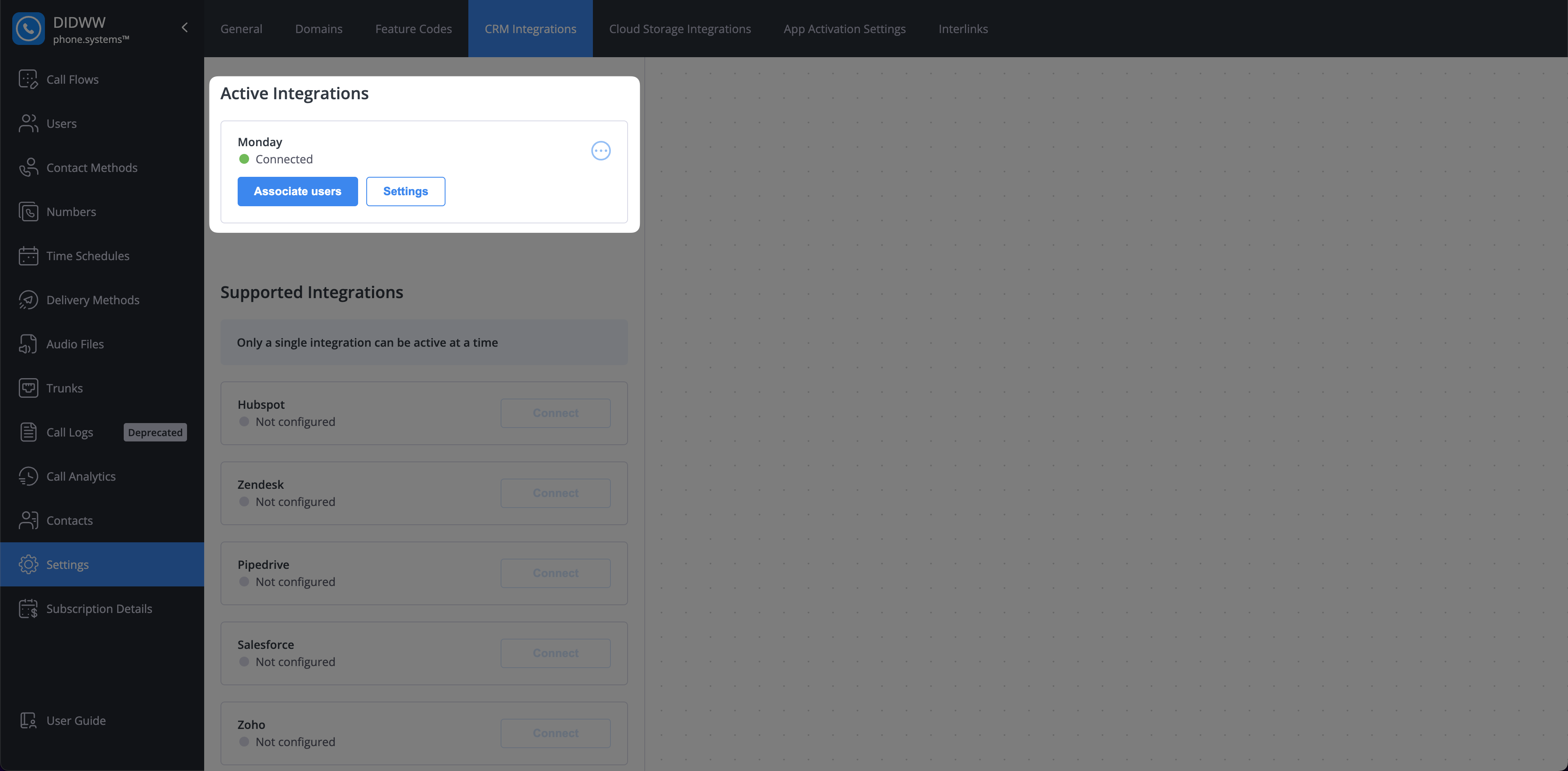Select Call Analytics icon in sidebar
Screen dimensions: 1568x771
tap(28, 477)
